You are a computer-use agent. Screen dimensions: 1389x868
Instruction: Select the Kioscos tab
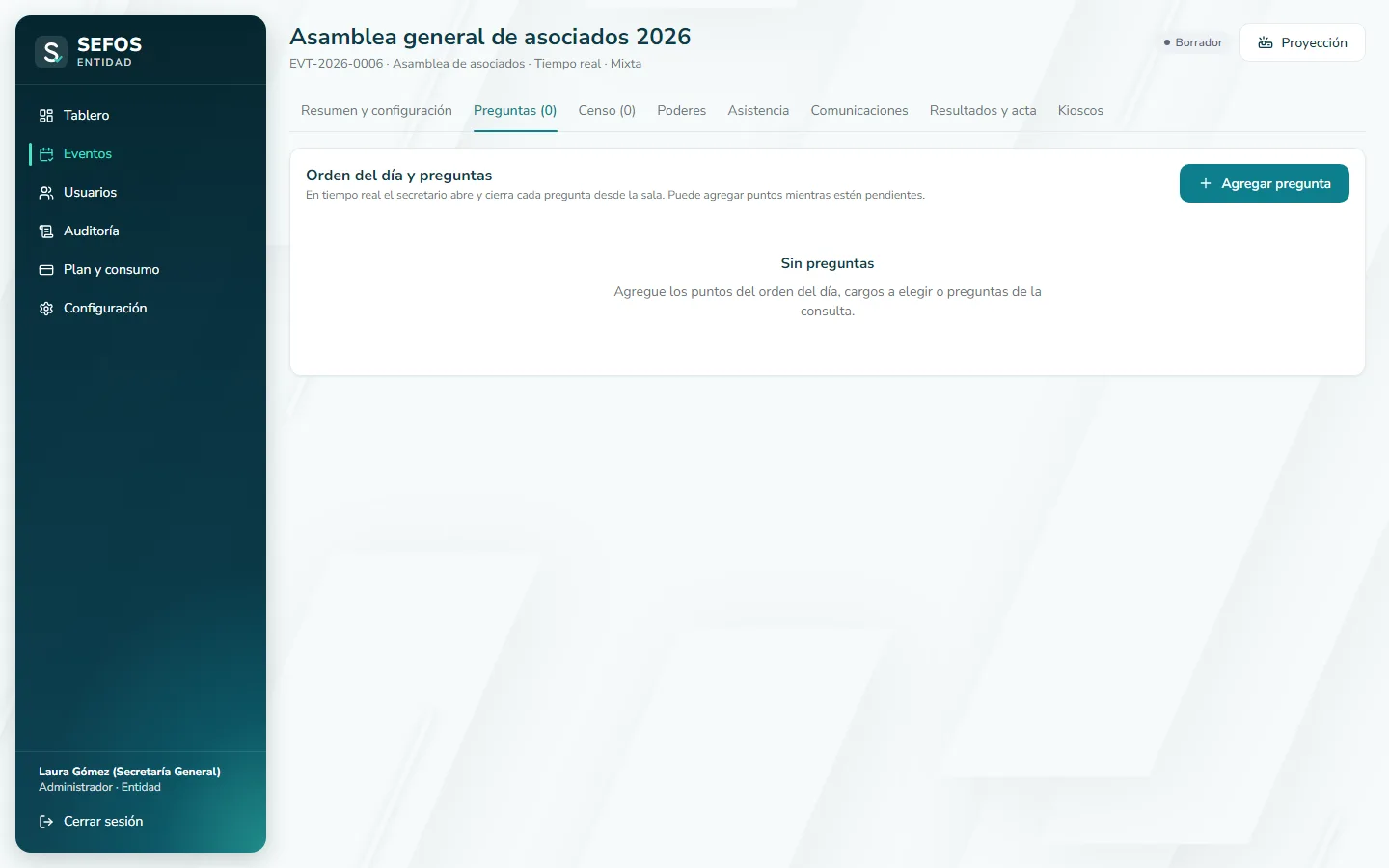[1080, 111]
